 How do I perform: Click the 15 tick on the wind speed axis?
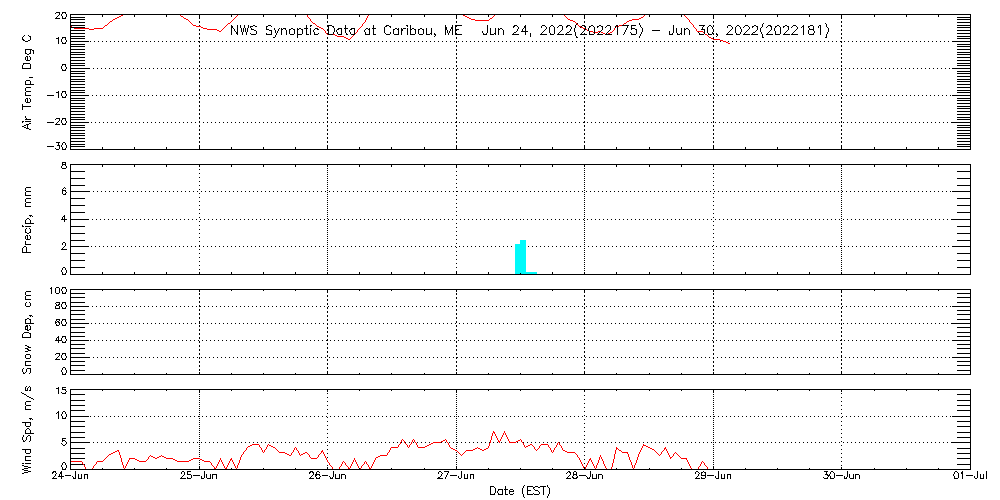(60, 391)
